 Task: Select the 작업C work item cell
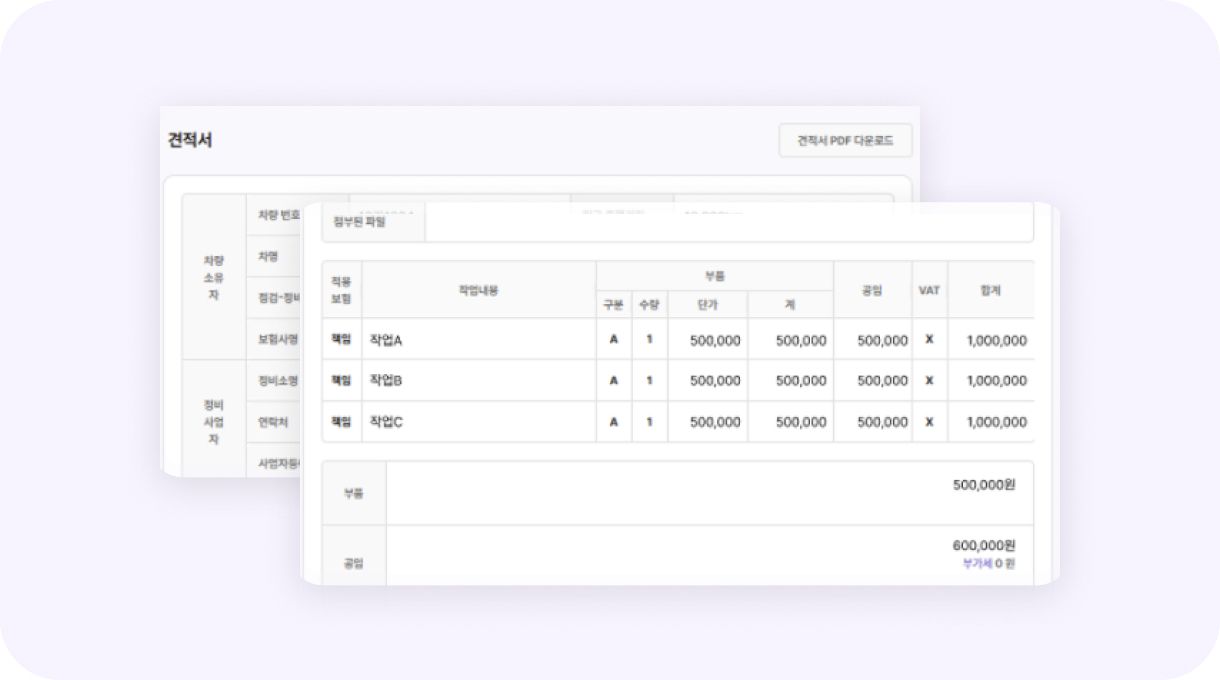386,422
